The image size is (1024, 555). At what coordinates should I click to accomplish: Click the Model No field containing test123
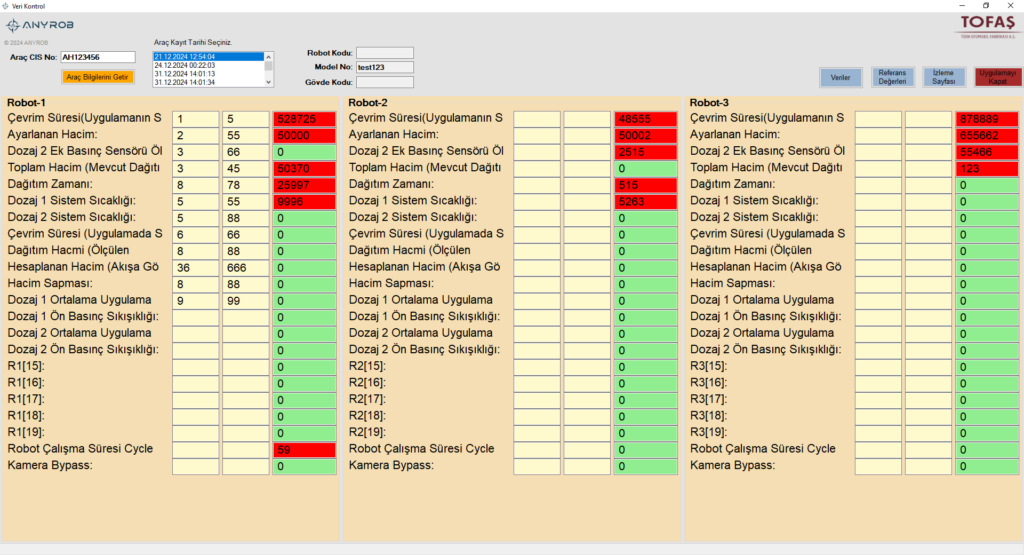(384, 67)
